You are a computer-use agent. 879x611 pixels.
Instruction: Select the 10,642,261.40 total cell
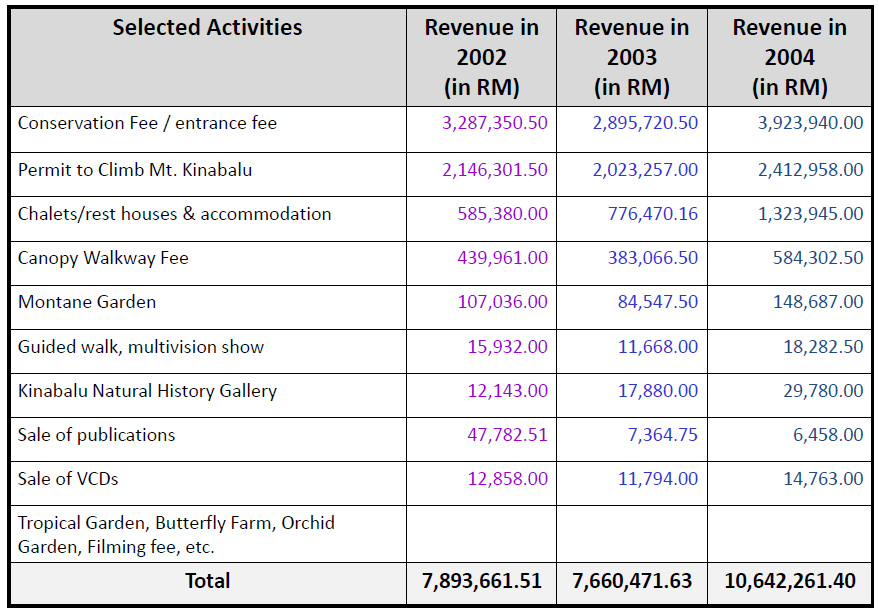click(791, 581)
